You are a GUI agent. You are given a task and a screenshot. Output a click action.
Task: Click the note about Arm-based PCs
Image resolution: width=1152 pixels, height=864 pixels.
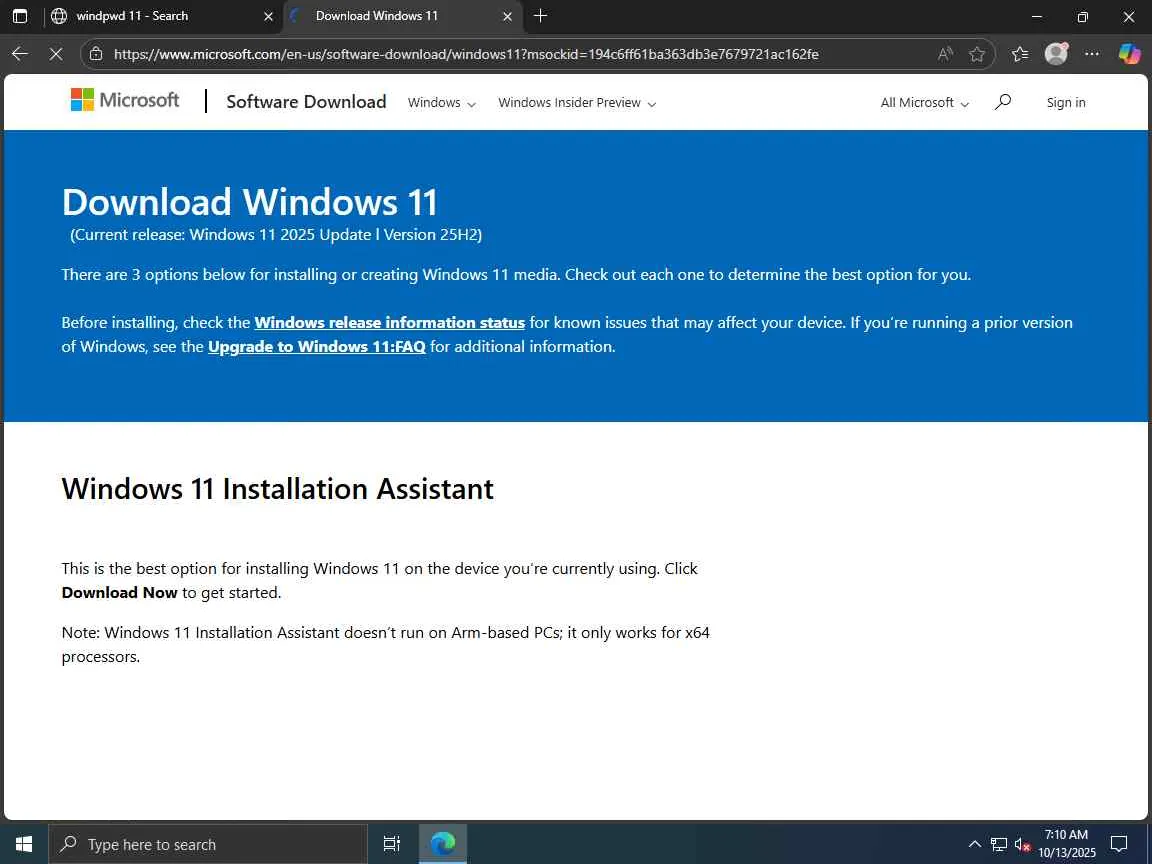[x=386, y=644]
